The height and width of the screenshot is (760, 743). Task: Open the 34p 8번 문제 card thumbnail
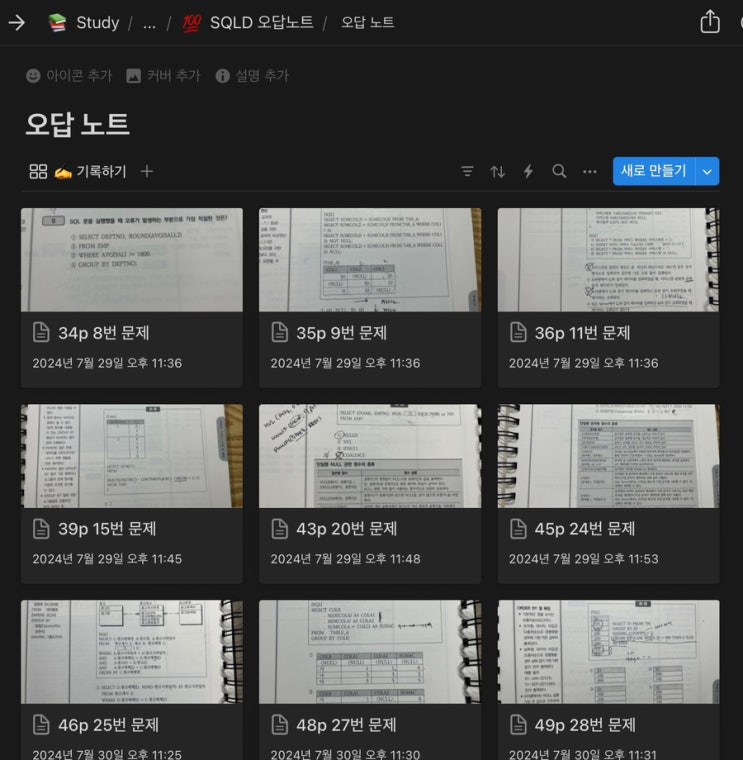point(132,260)
